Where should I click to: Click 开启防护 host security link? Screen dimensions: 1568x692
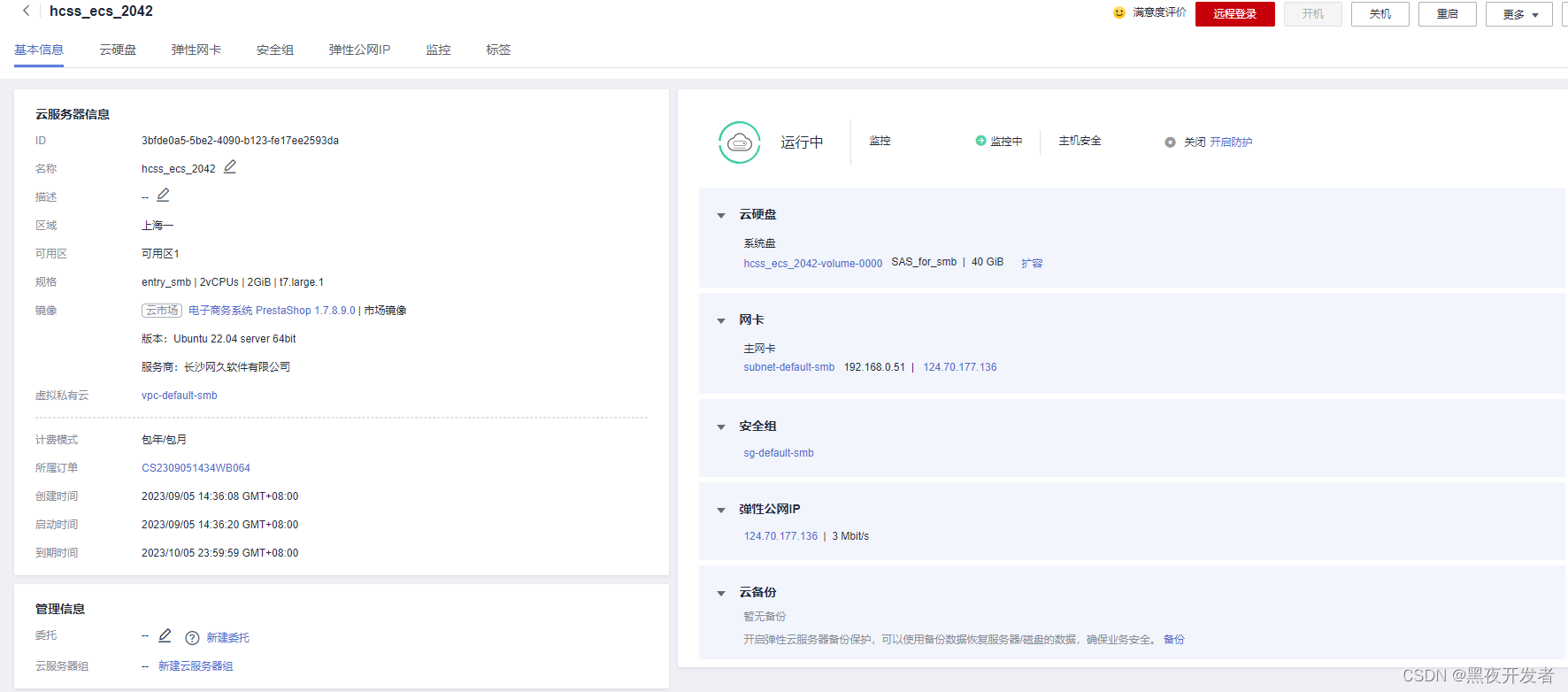1231,142
